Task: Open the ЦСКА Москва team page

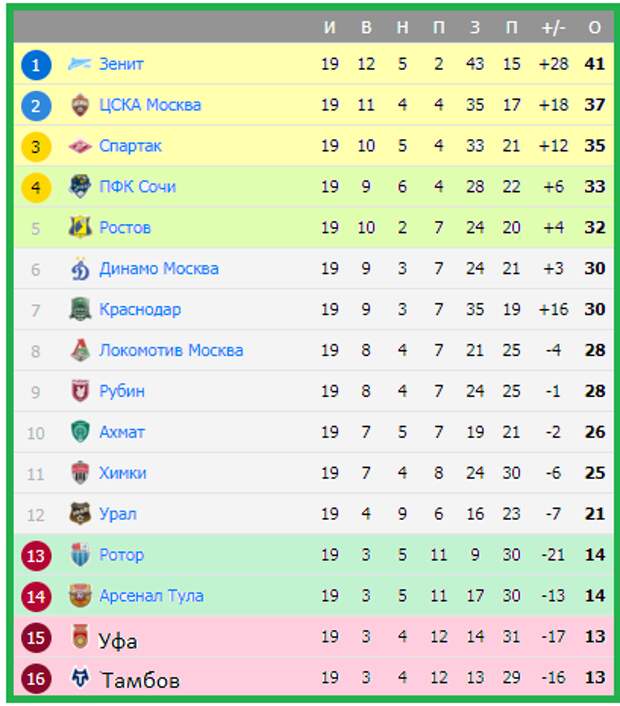Action: (150, 105)
